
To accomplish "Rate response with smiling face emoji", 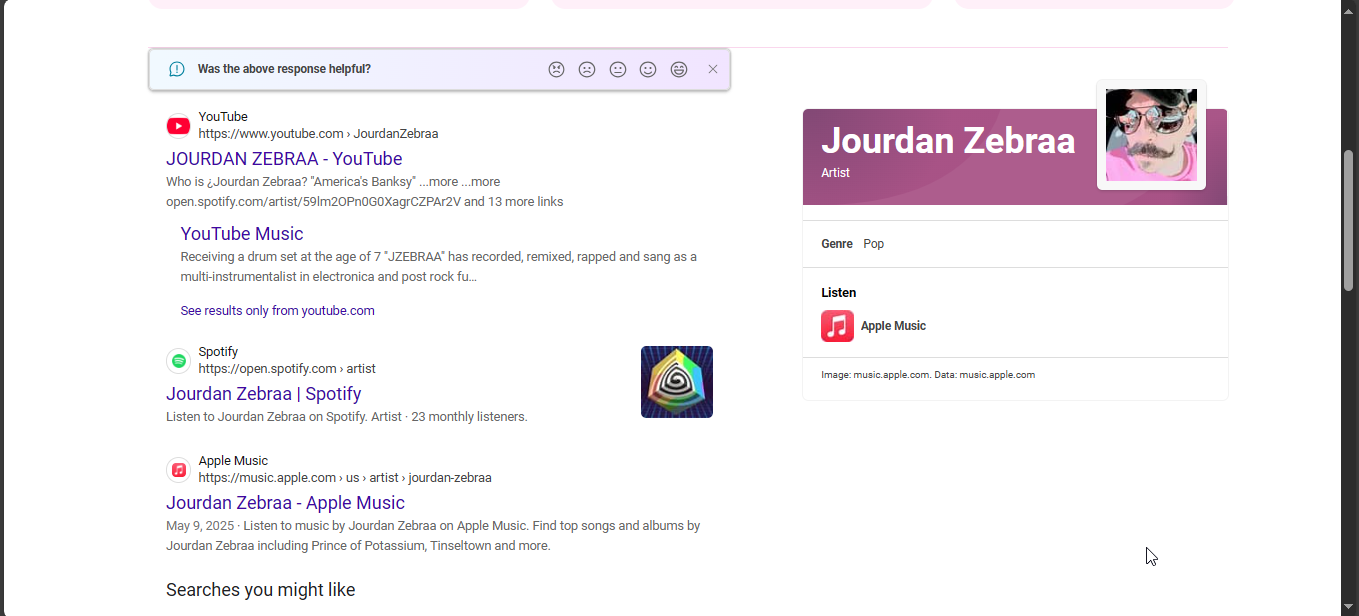I will [x=648, y=69].
